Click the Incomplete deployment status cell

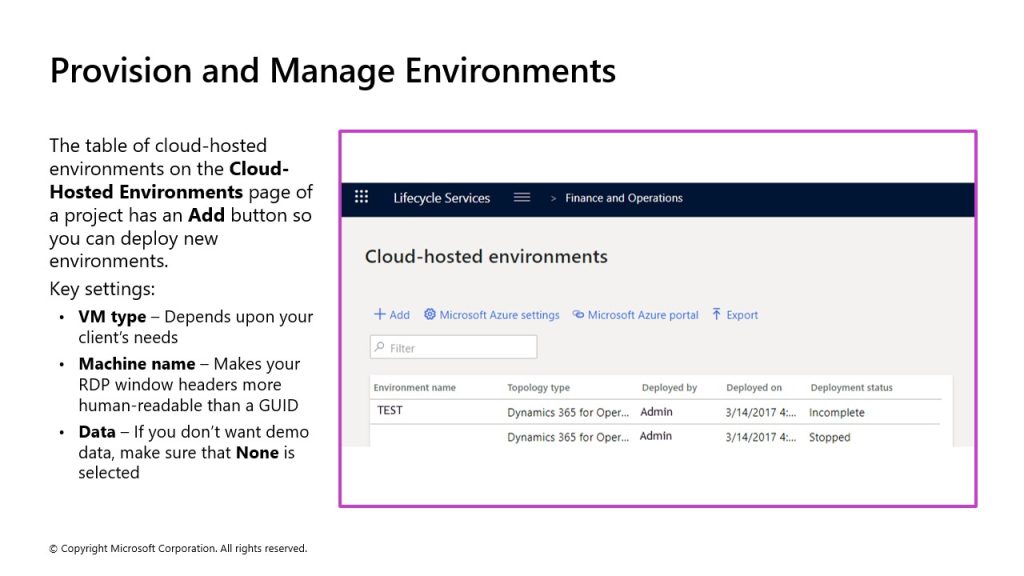coord(837,413)
